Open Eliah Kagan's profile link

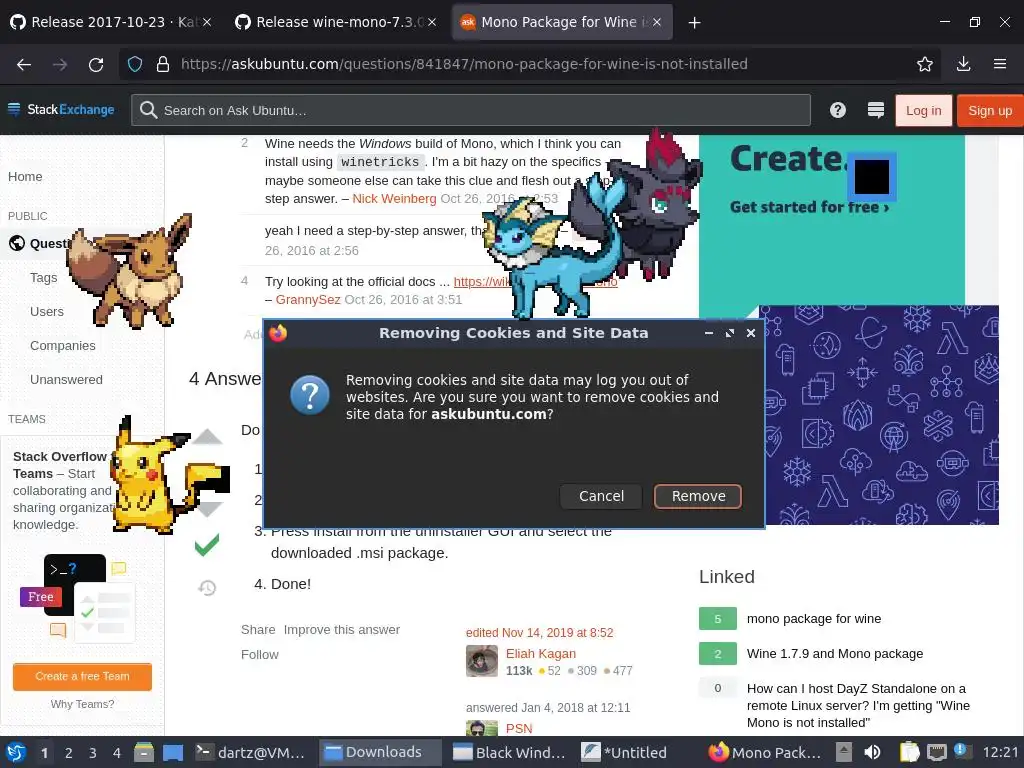coord(541,654)
